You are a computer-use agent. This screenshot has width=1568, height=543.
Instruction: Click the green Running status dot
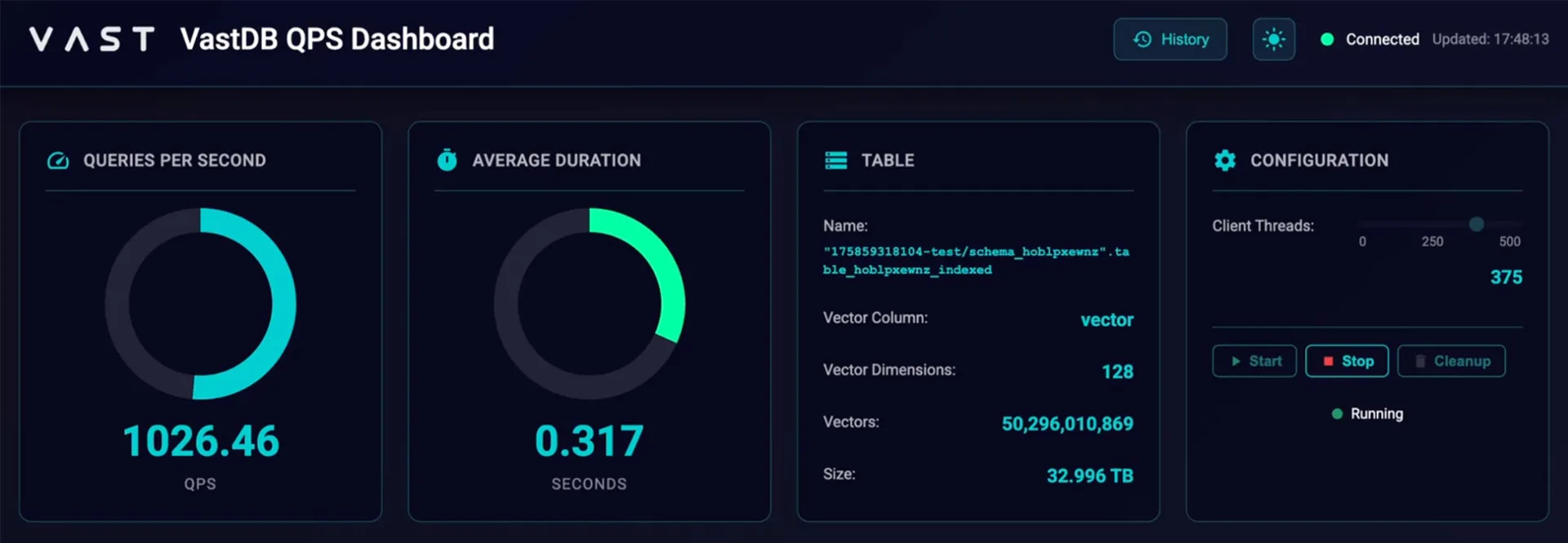point(1337,414)
